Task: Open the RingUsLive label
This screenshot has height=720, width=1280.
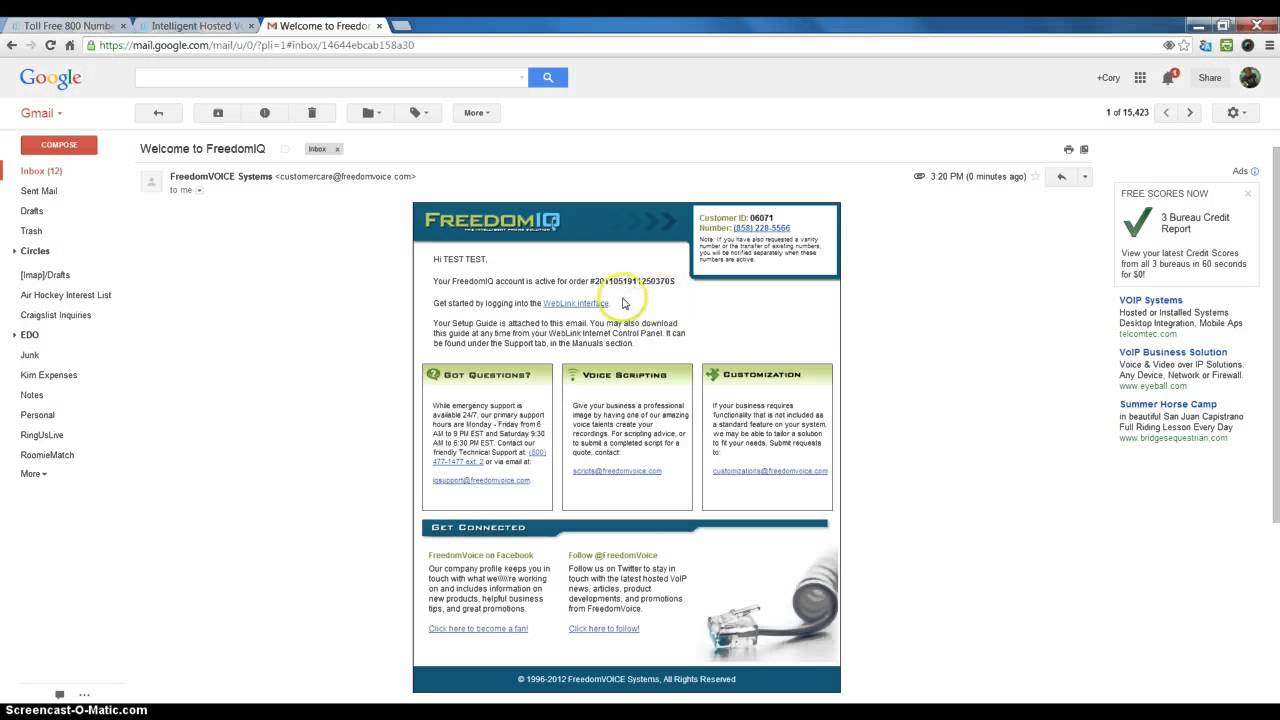Action: coord(42,435)
